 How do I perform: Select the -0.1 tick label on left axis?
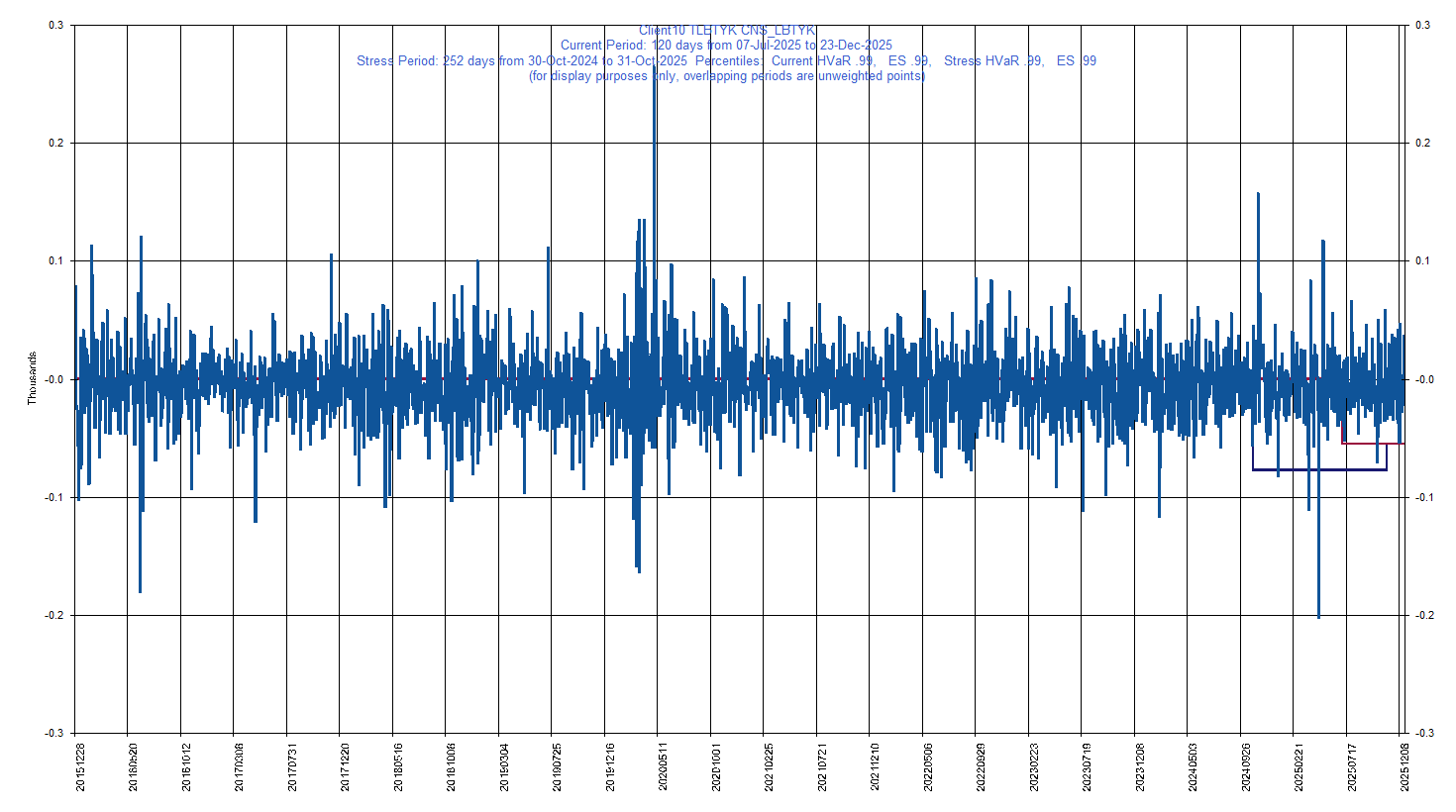(54, 498)
